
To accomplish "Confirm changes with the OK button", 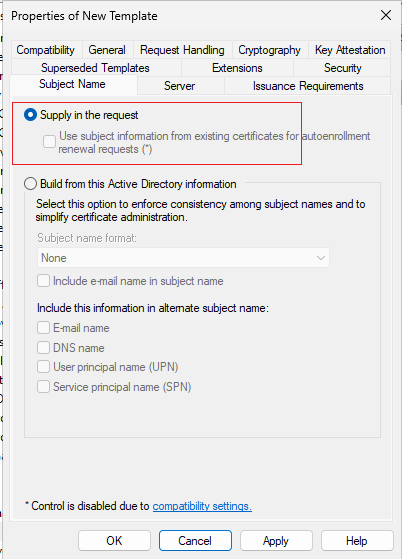I will pyautogui.click(x=114, y=541).
